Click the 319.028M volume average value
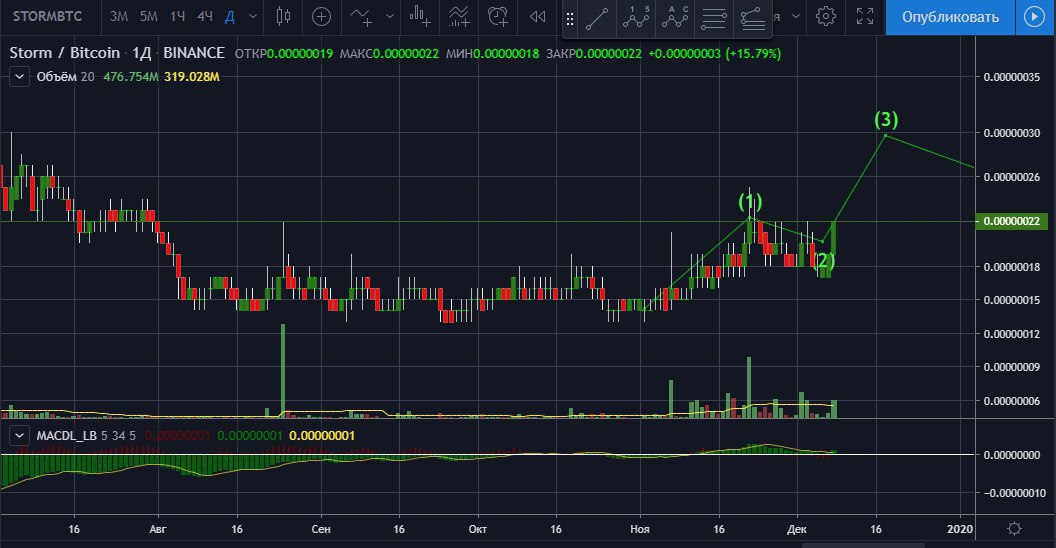 (x=192, y=77)
